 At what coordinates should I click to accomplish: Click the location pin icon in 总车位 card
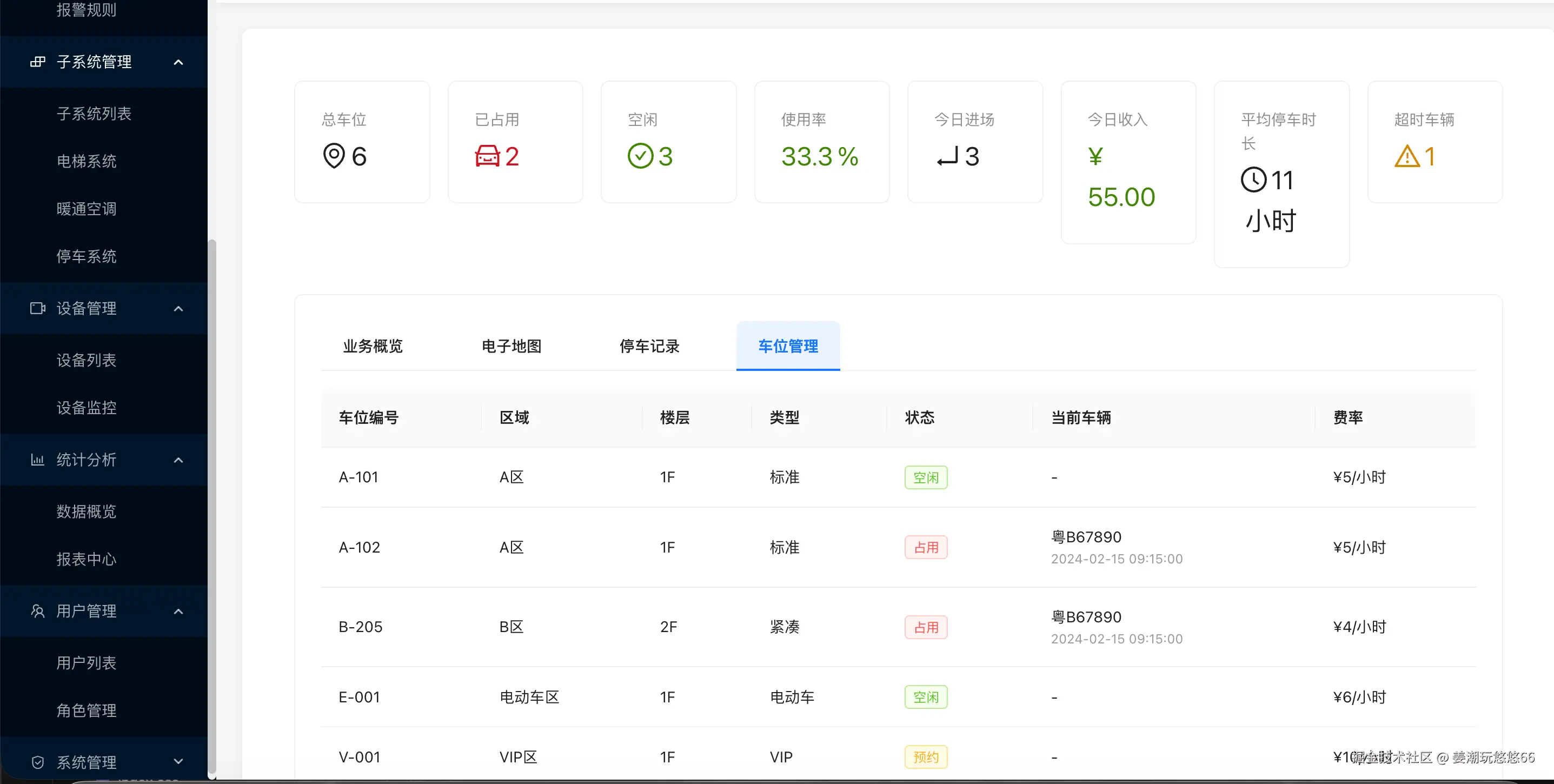tap(334, 156)
